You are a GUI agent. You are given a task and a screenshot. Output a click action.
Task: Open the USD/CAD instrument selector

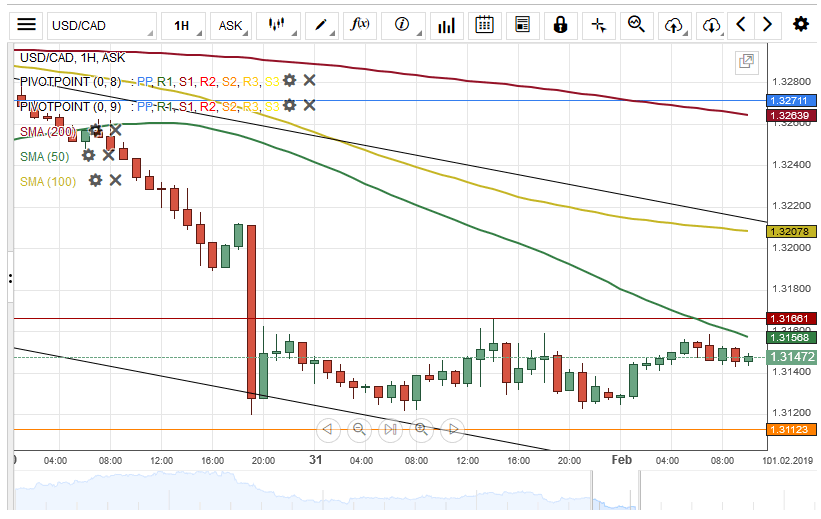coord(102,25)
